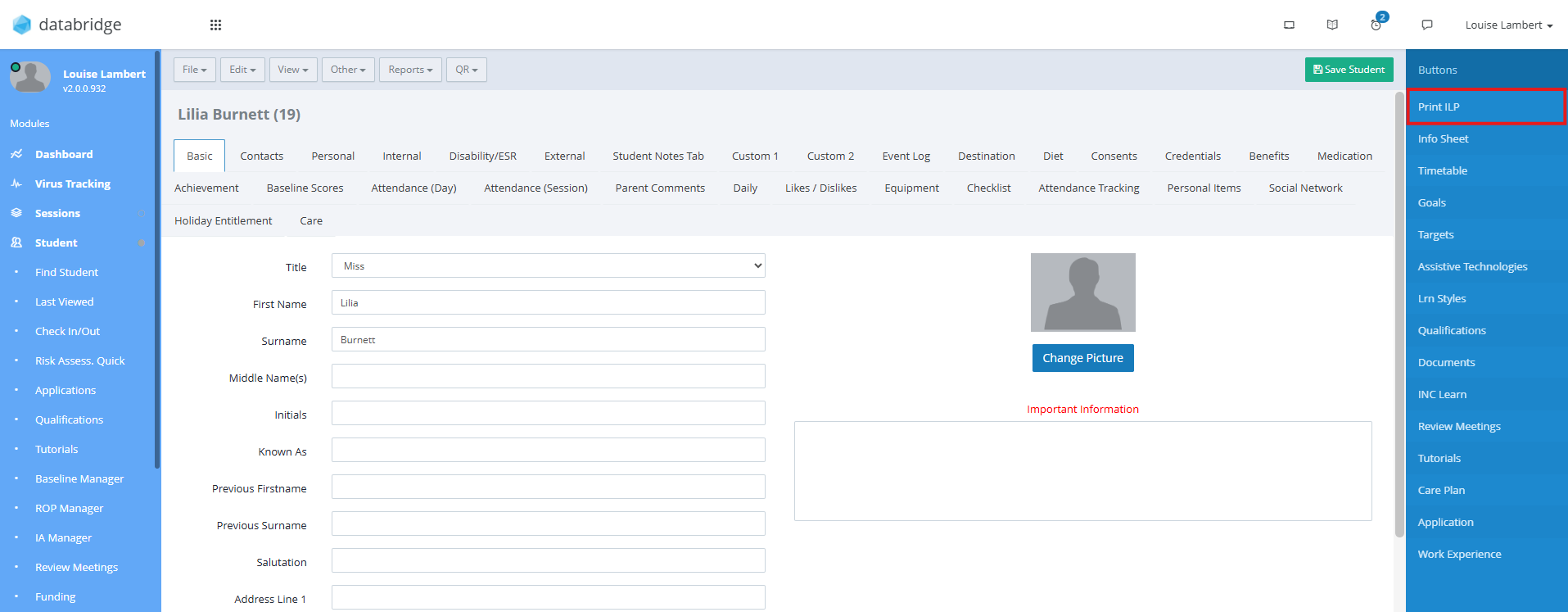Switch to the Likes / Dislikes tab

[820, 188]
